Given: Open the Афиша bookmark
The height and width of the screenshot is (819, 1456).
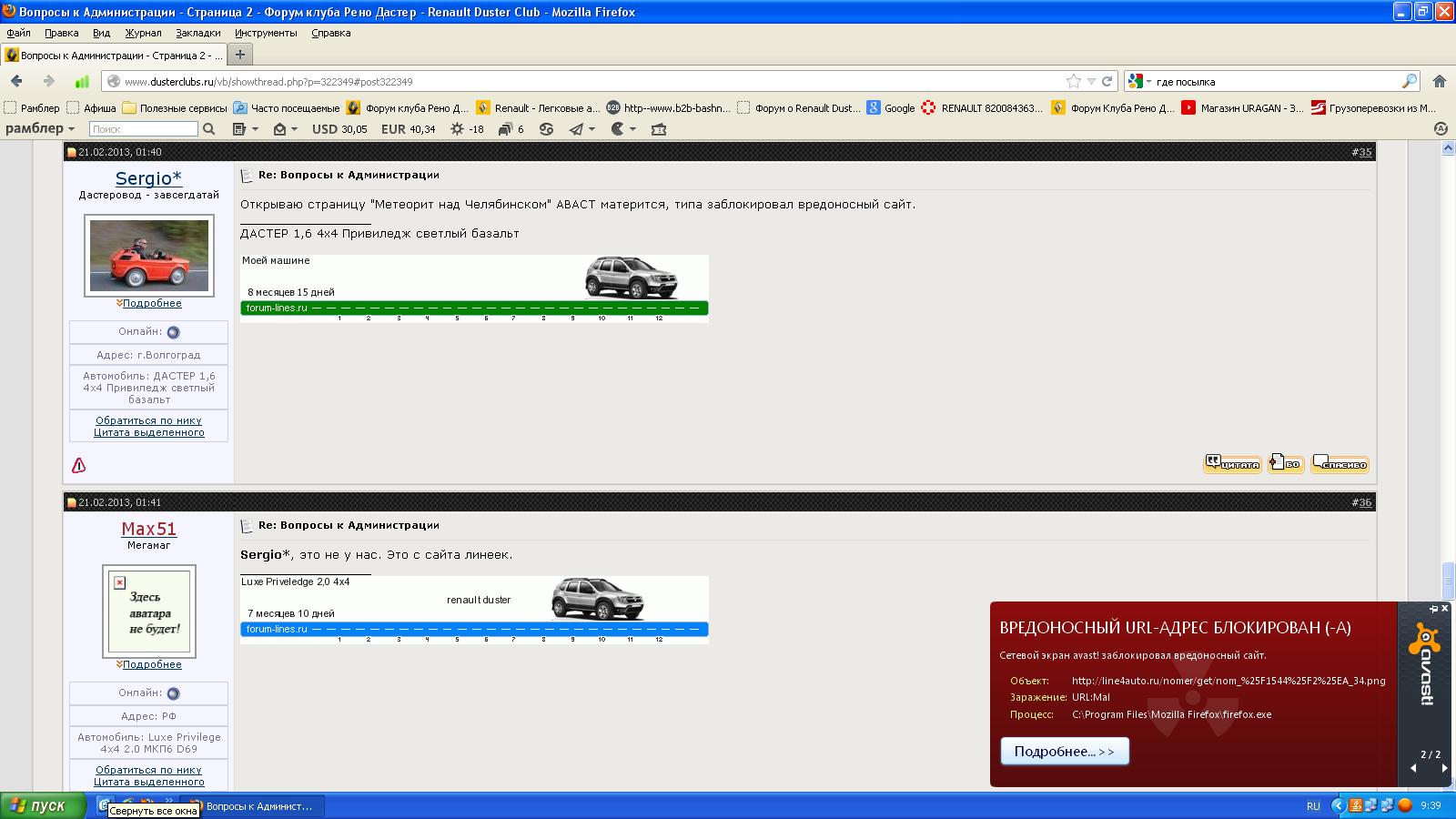Looking at the screenshot, I should (x=92, y=107).
